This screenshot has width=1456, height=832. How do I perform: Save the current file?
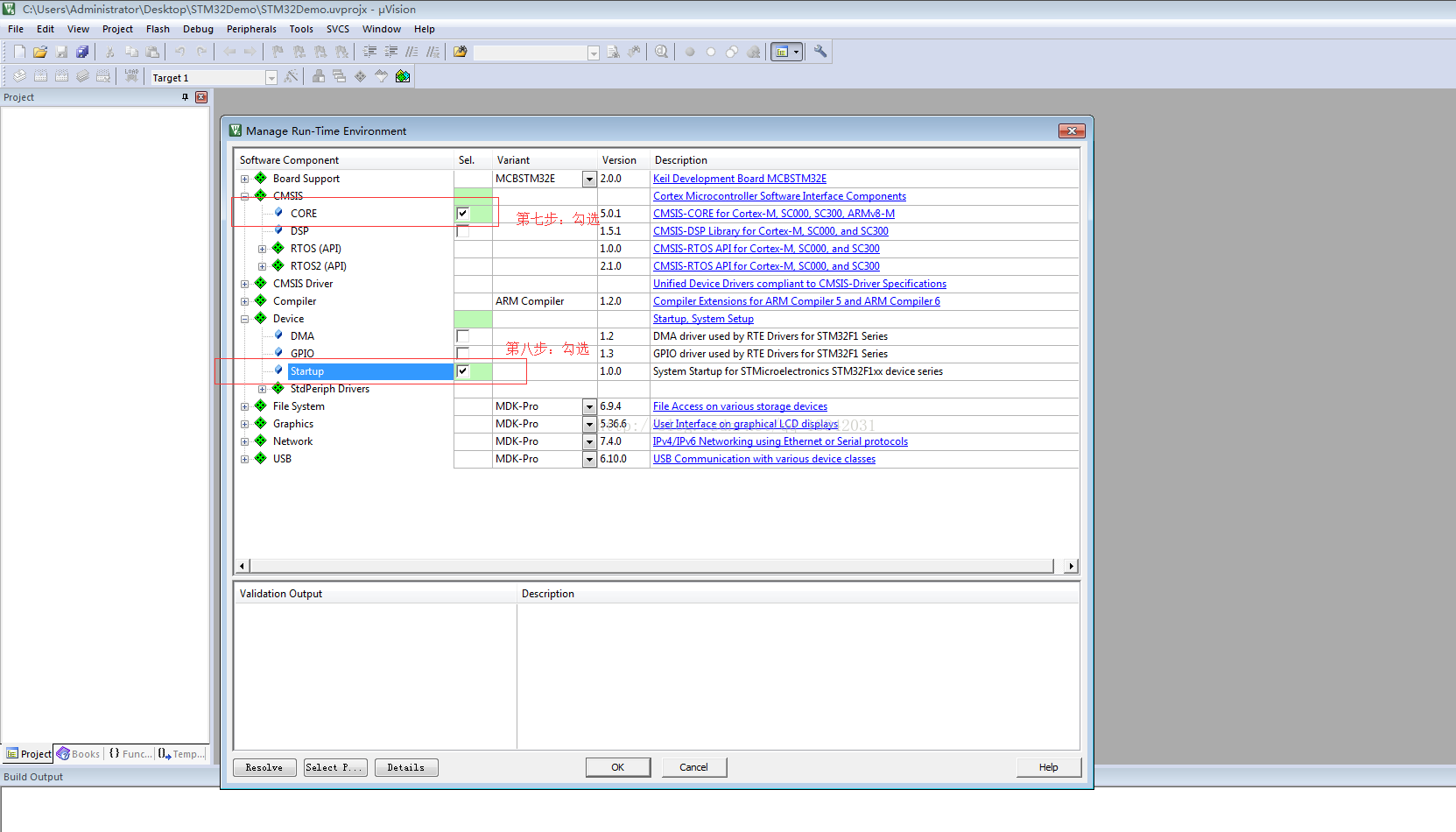[61, 52]
